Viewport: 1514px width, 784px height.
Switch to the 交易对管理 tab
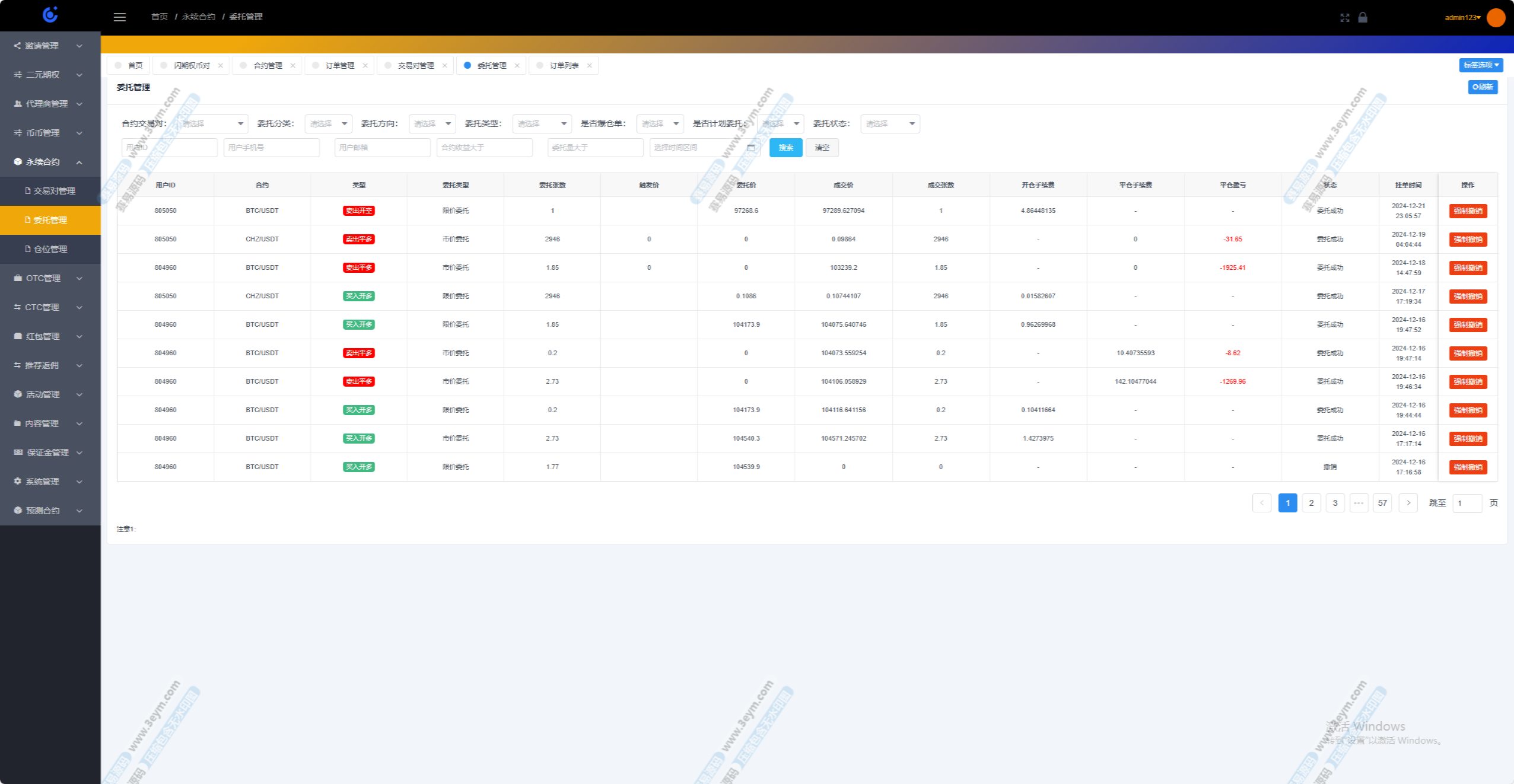point(415,66)
